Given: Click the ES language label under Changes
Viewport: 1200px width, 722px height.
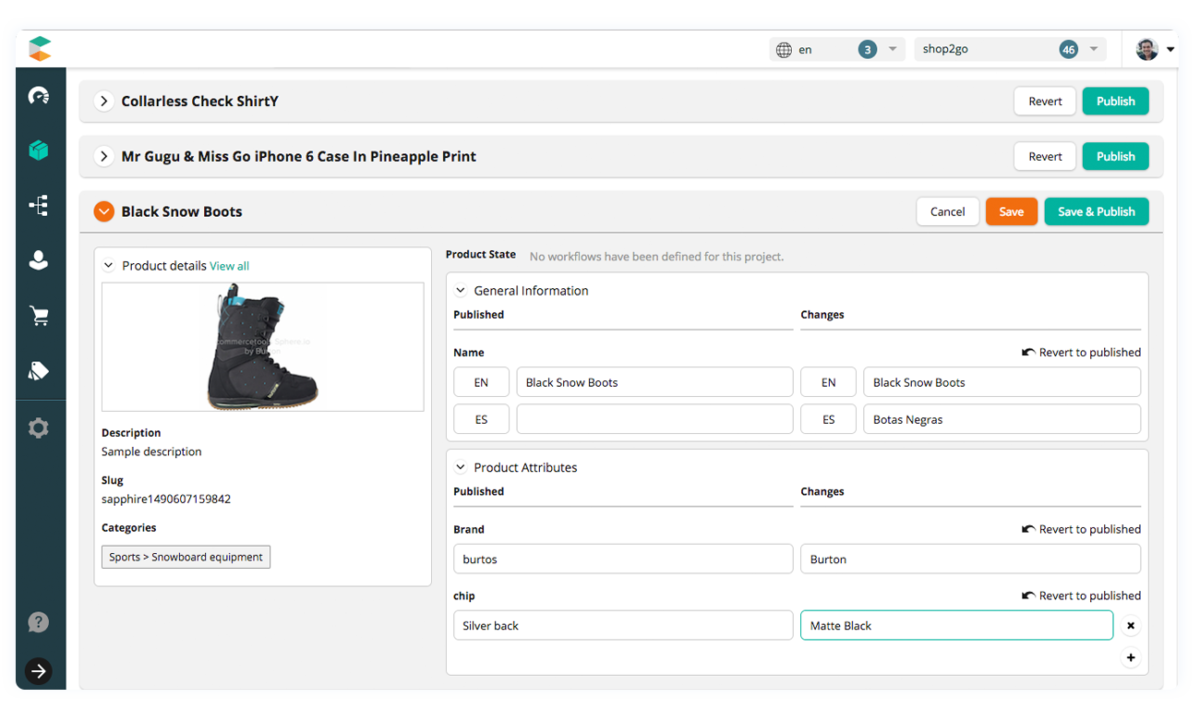Looking at the screenshot, I should click(x=828, y=420).
